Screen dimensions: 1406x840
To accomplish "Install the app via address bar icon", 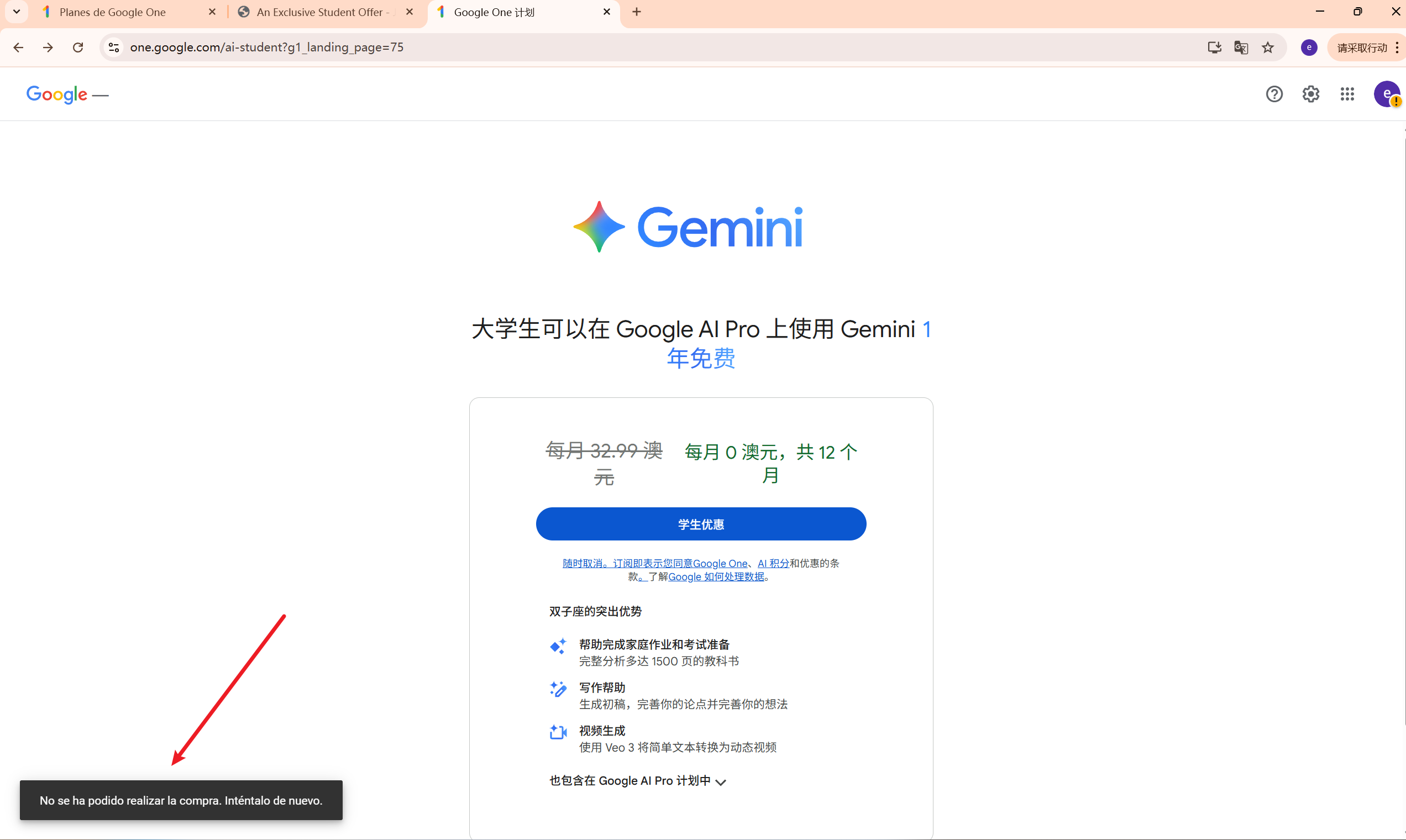I will 1214,48.
